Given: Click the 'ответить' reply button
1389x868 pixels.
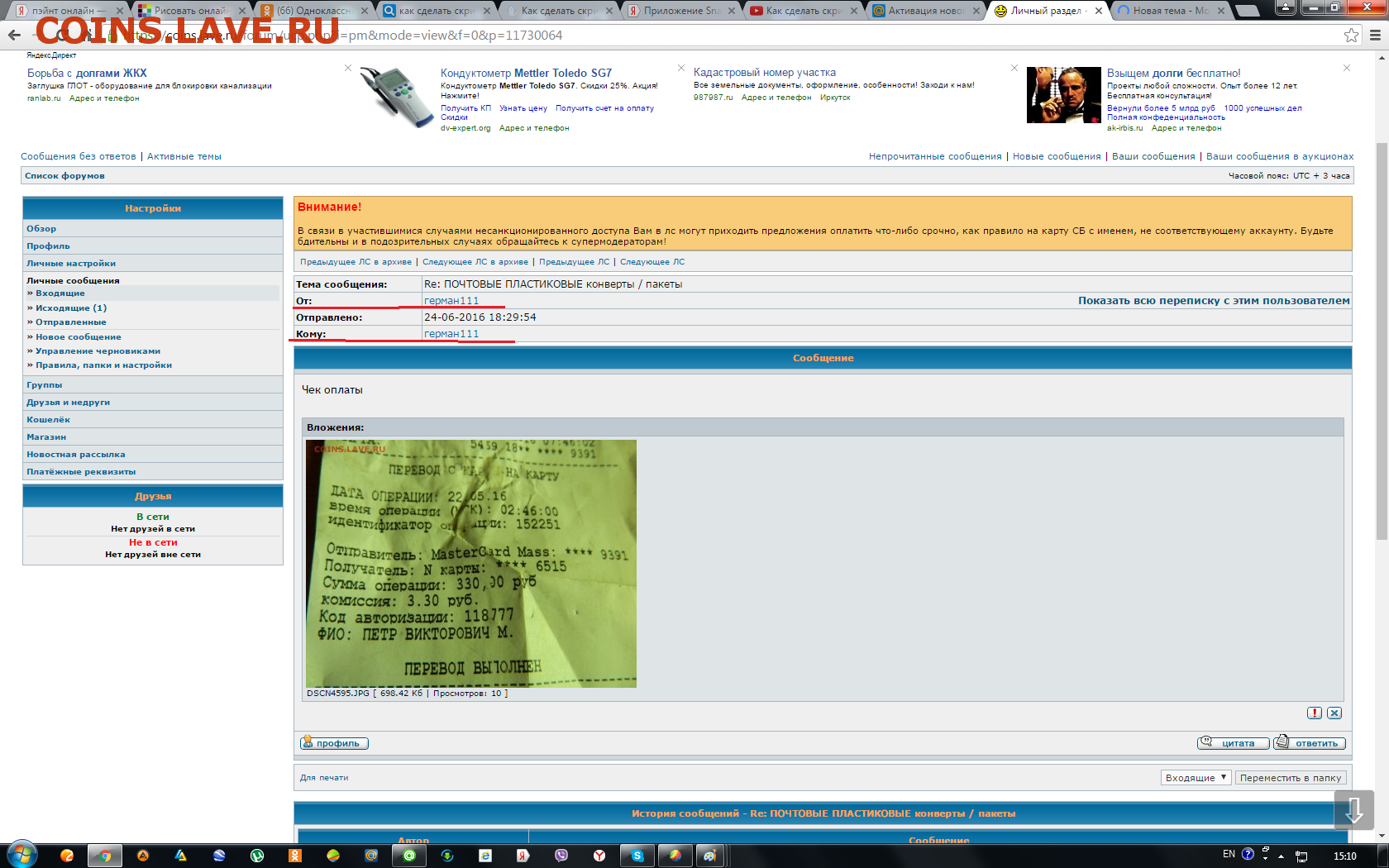Looking at the screenshot, I should tap(1310, 743).
